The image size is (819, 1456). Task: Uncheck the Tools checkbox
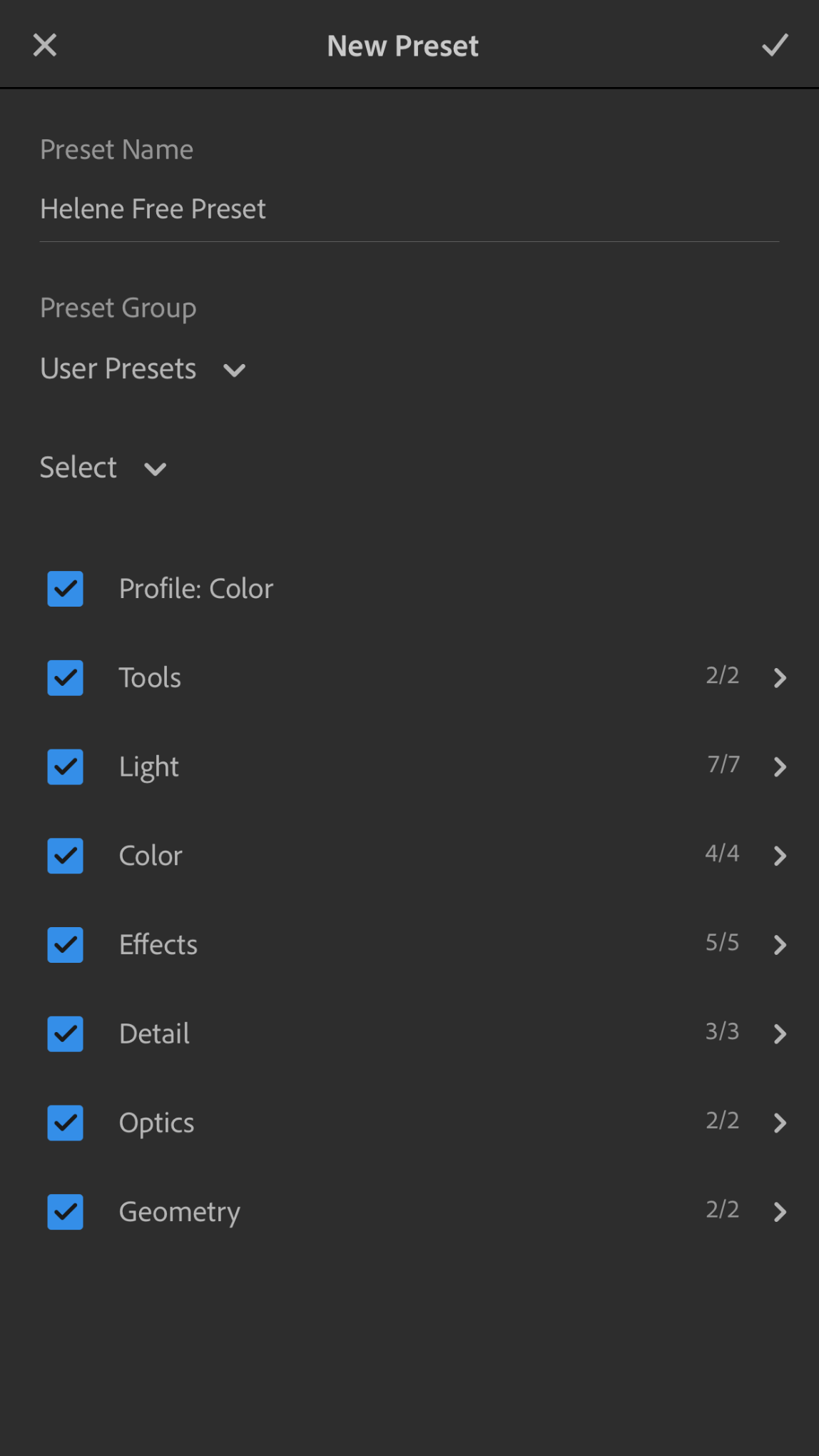click(x=65, y=677)
